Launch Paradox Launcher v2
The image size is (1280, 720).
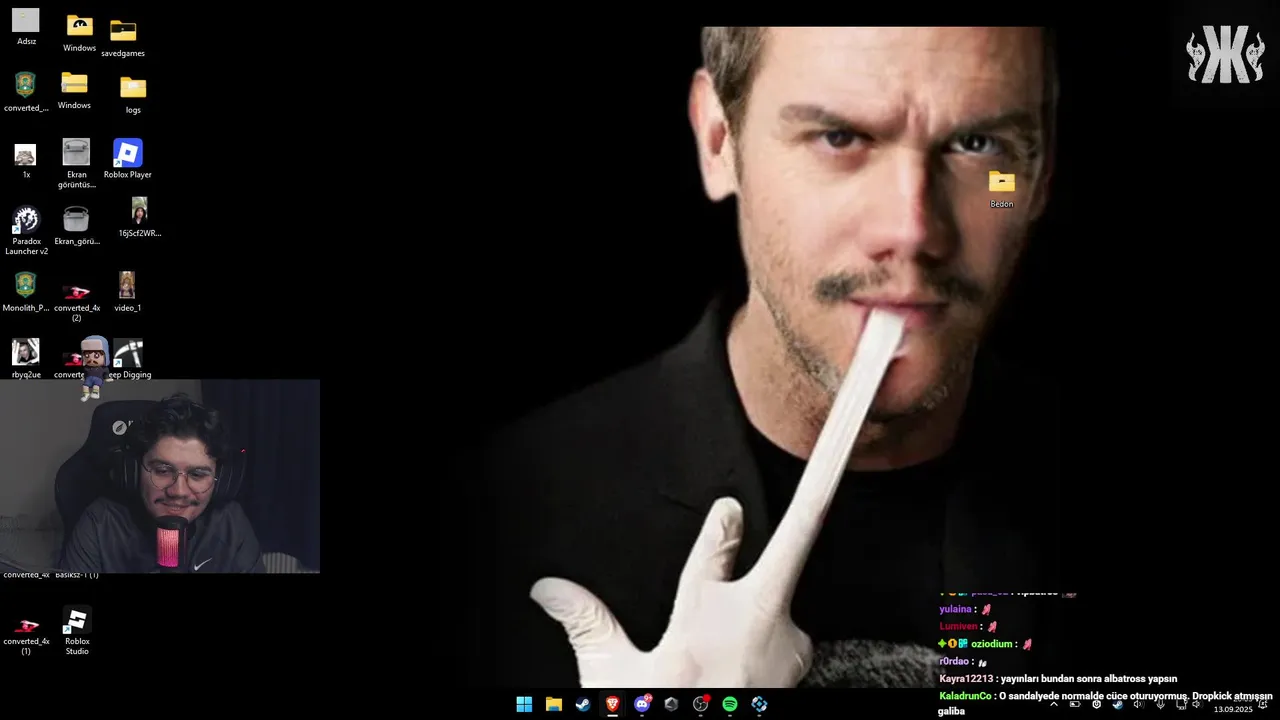pyautogui.click(x=26, y=230)
